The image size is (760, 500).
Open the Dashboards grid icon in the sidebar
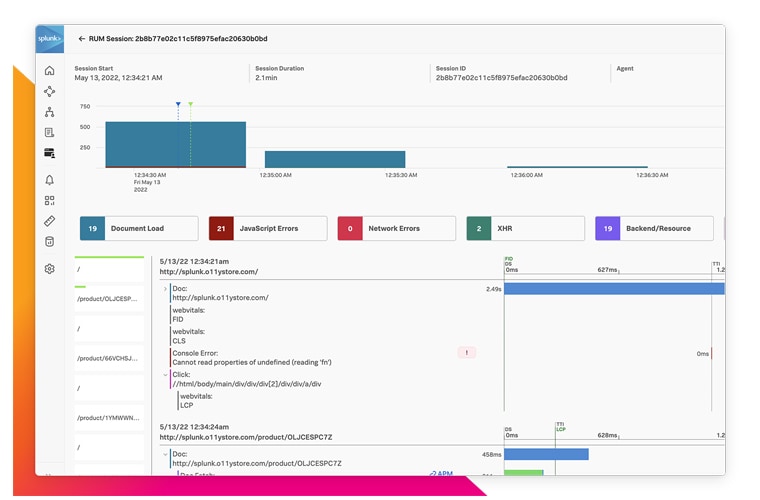(x=49, y=201)
